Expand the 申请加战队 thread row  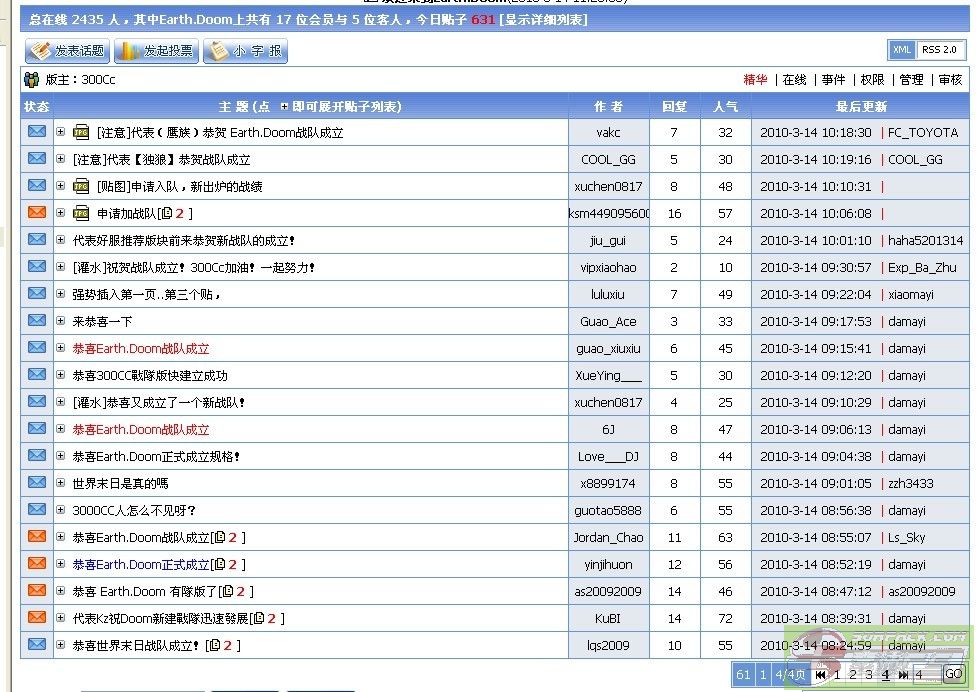[60, 213]
